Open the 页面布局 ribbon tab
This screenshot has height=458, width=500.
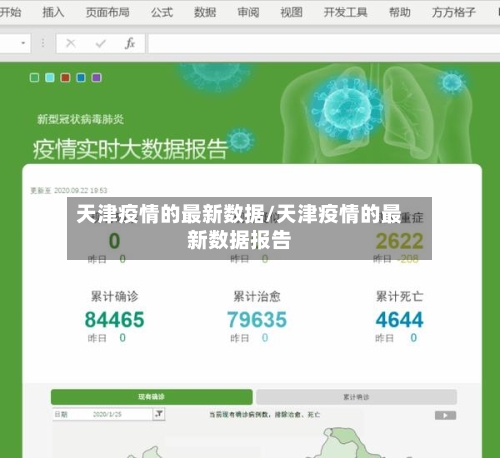point(107,12)
